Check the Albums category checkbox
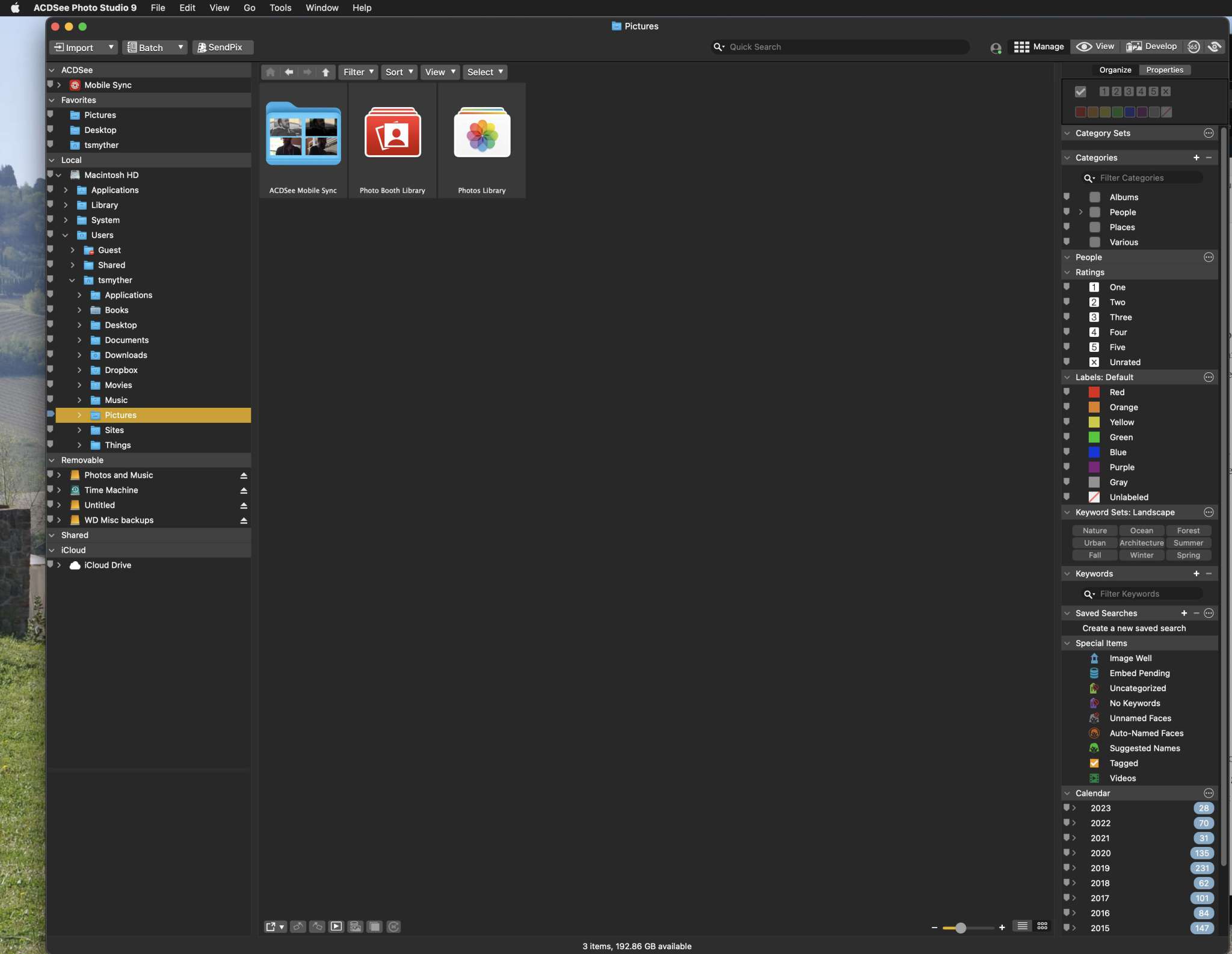Image resolution: width=1232 pixels, height=954 pixels. click(1093, 197)
